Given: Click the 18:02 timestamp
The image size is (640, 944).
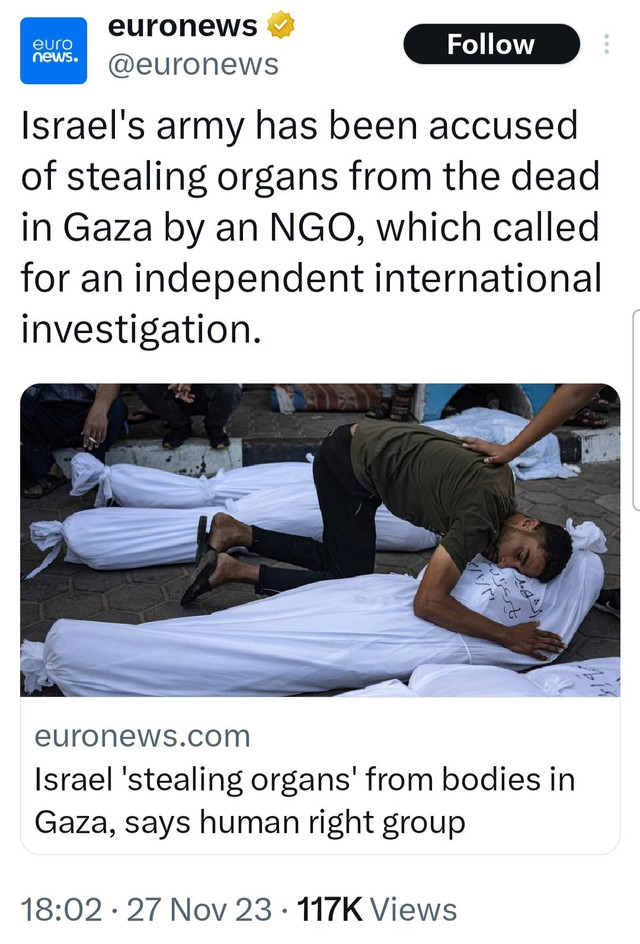Looking at the screenshot, I should pyautogui.click(x=61, y=910).
